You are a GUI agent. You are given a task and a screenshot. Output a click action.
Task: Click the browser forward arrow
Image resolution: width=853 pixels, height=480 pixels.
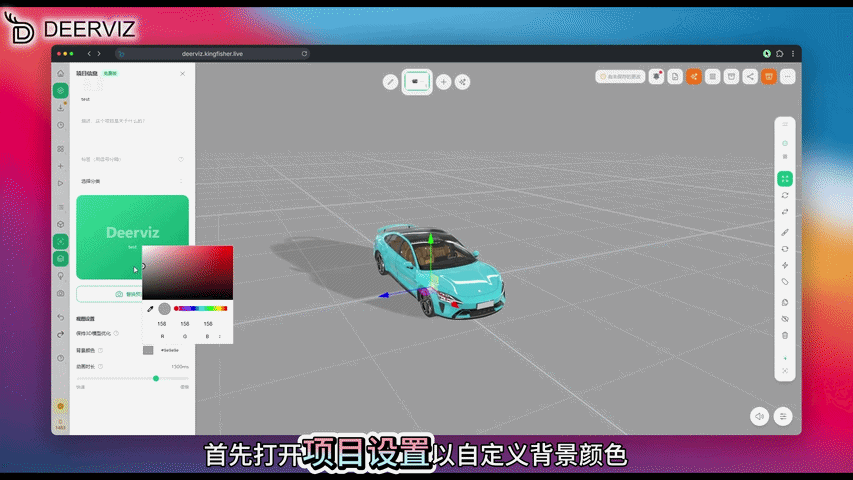pyautogui.click(x=99, y=54)
